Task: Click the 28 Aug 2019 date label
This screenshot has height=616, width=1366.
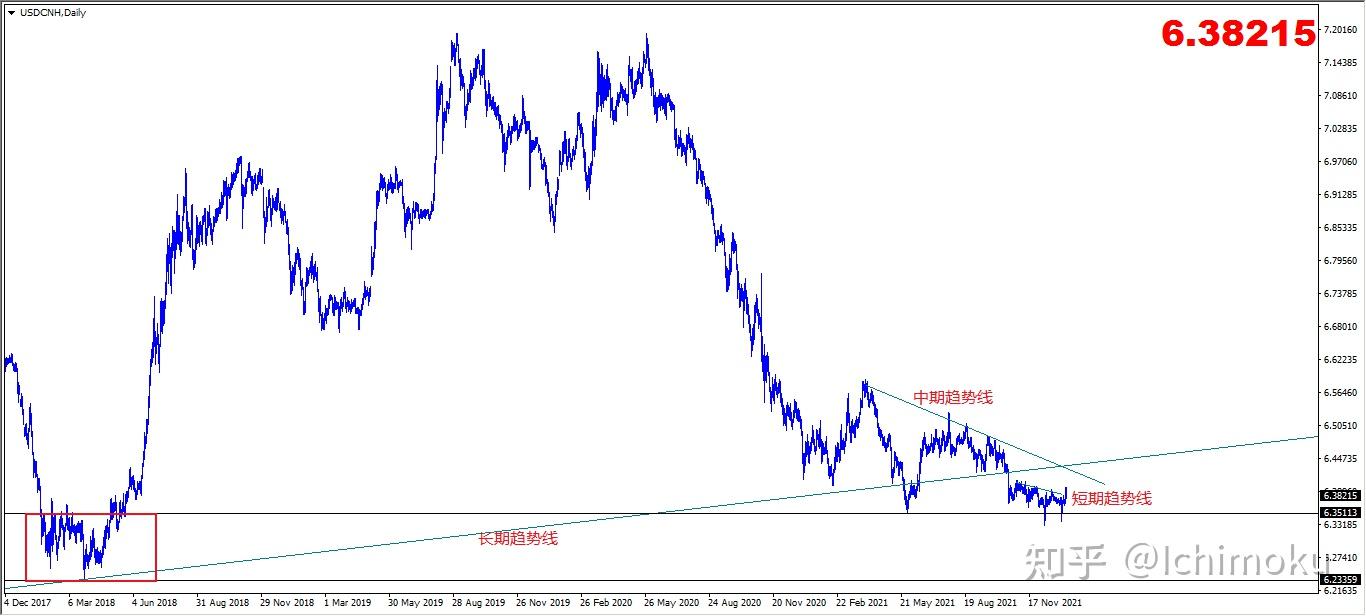Action: pyautogui.click(x=478, y=604)
